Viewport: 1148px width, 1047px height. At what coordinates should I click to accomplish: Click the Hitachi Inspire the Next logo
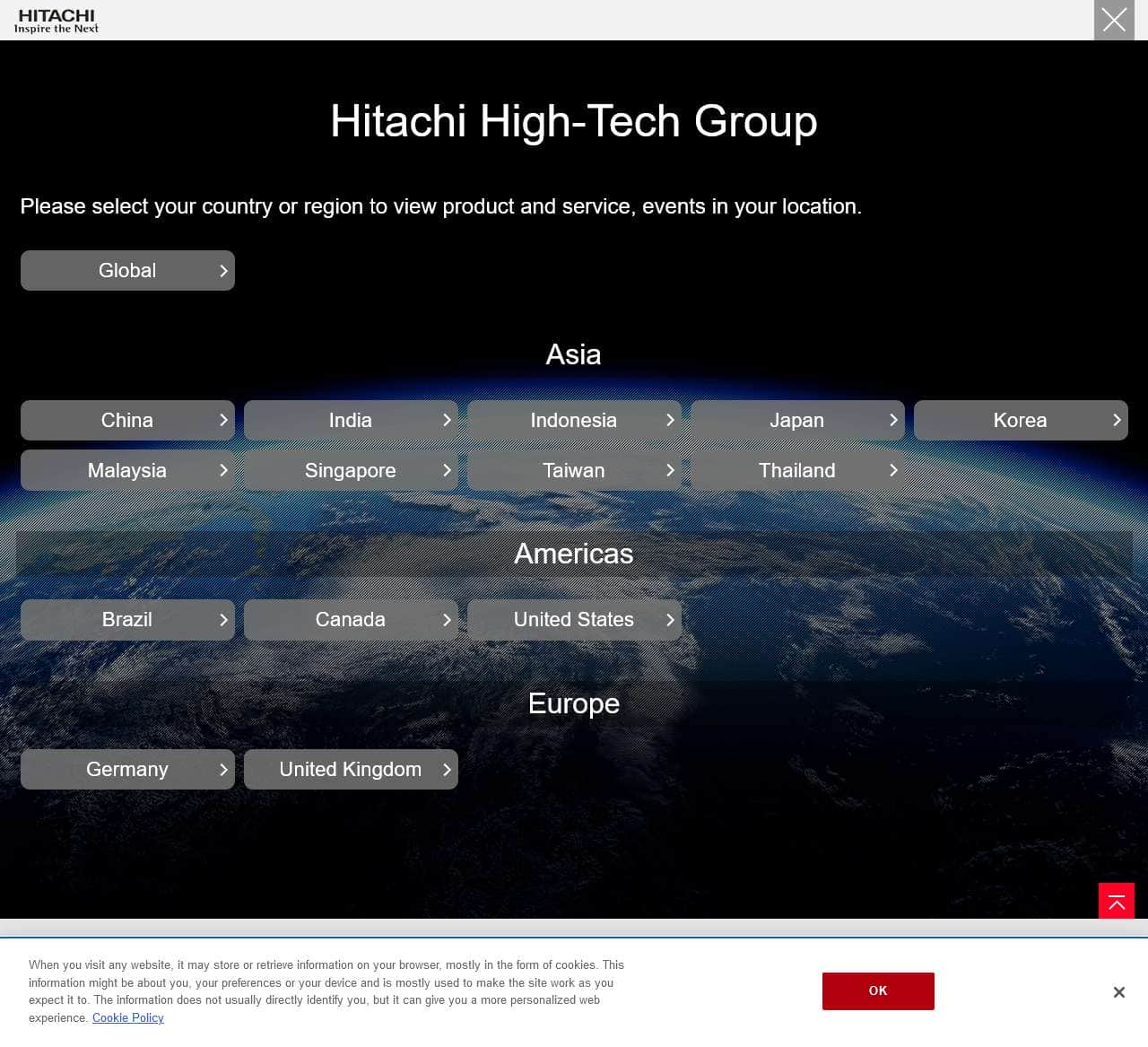click(x=57, y=21)
